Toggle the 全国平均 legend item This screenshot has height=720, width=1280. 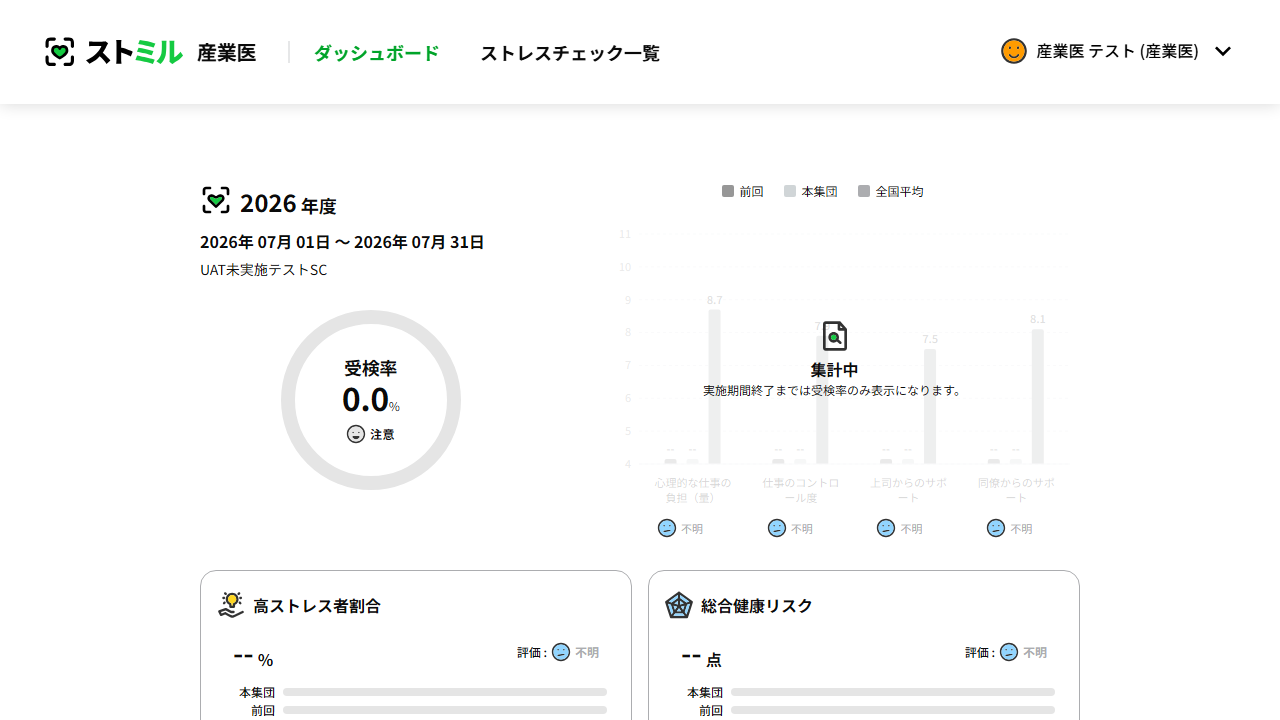[x=890, y=191]
